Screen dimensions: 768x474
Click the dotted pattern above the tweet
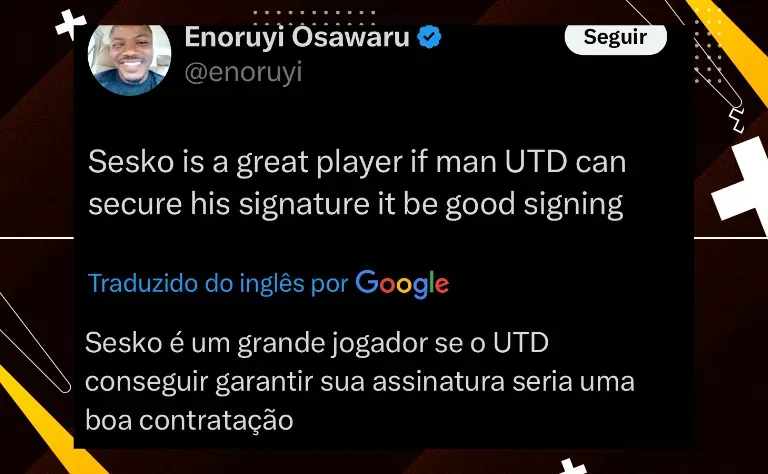pos(314,18)
